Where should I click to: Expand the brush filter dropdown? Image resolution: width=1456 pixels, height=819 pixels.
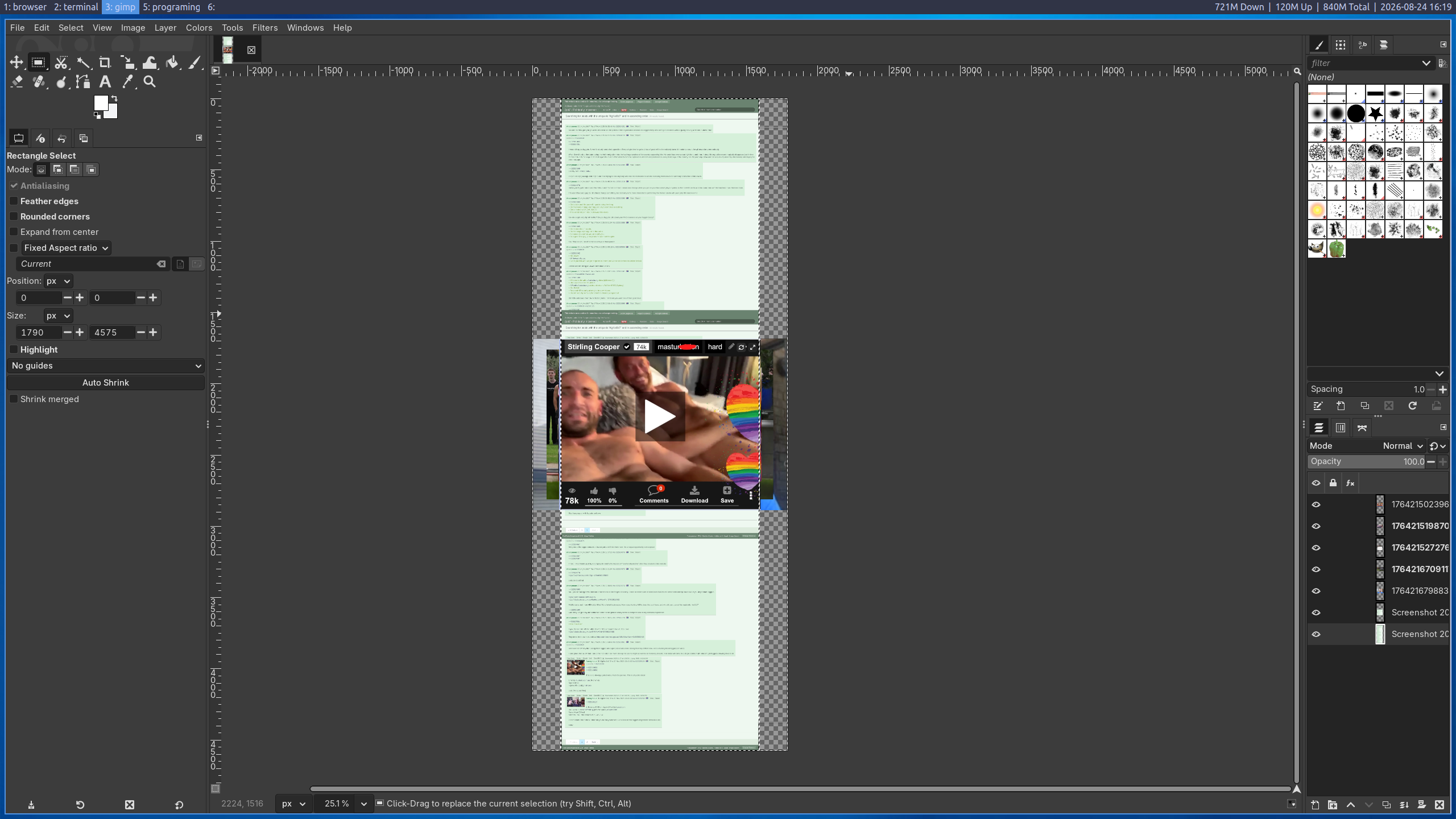point(1426,63)
